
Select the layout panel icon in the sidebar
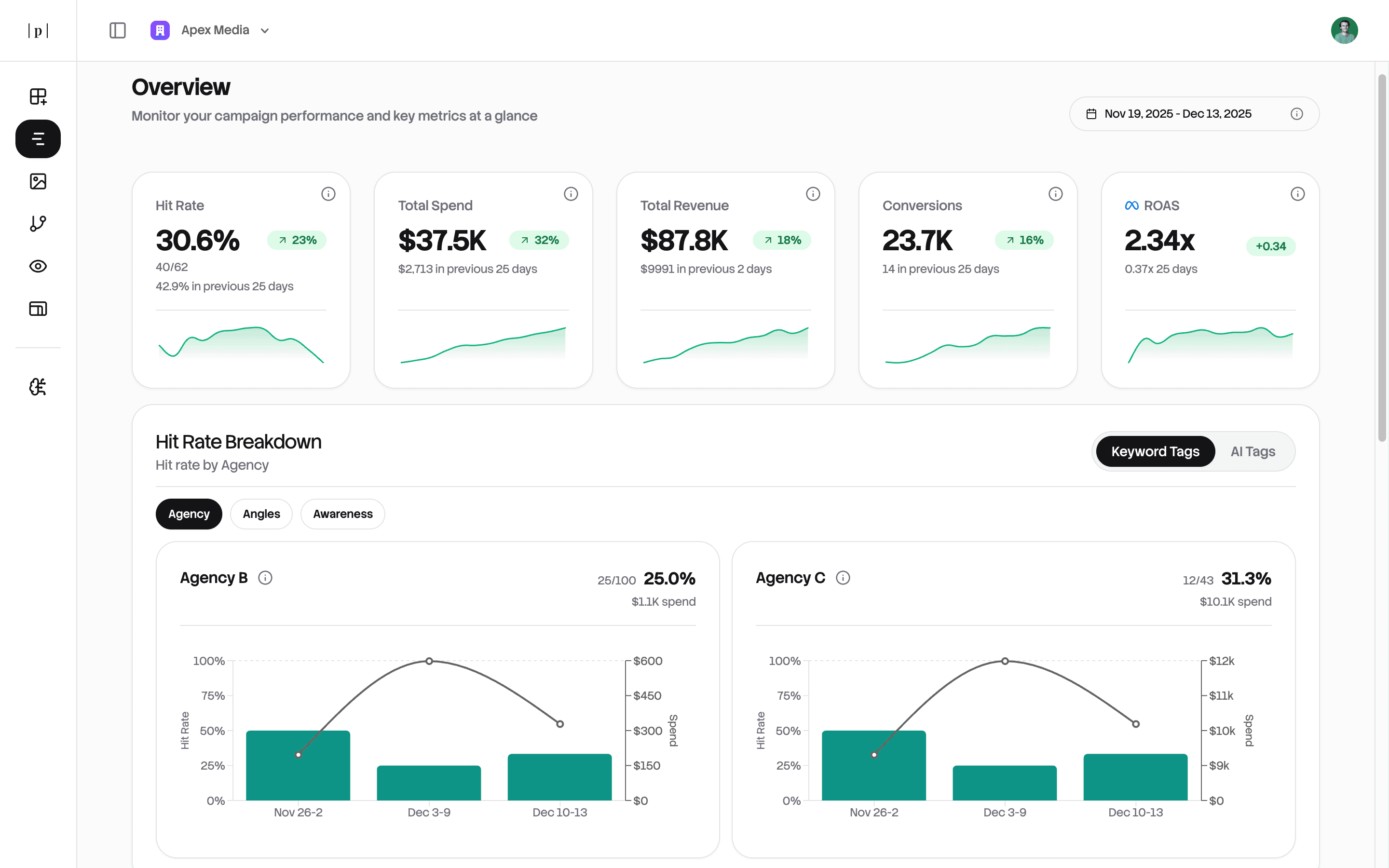[37, 308]
